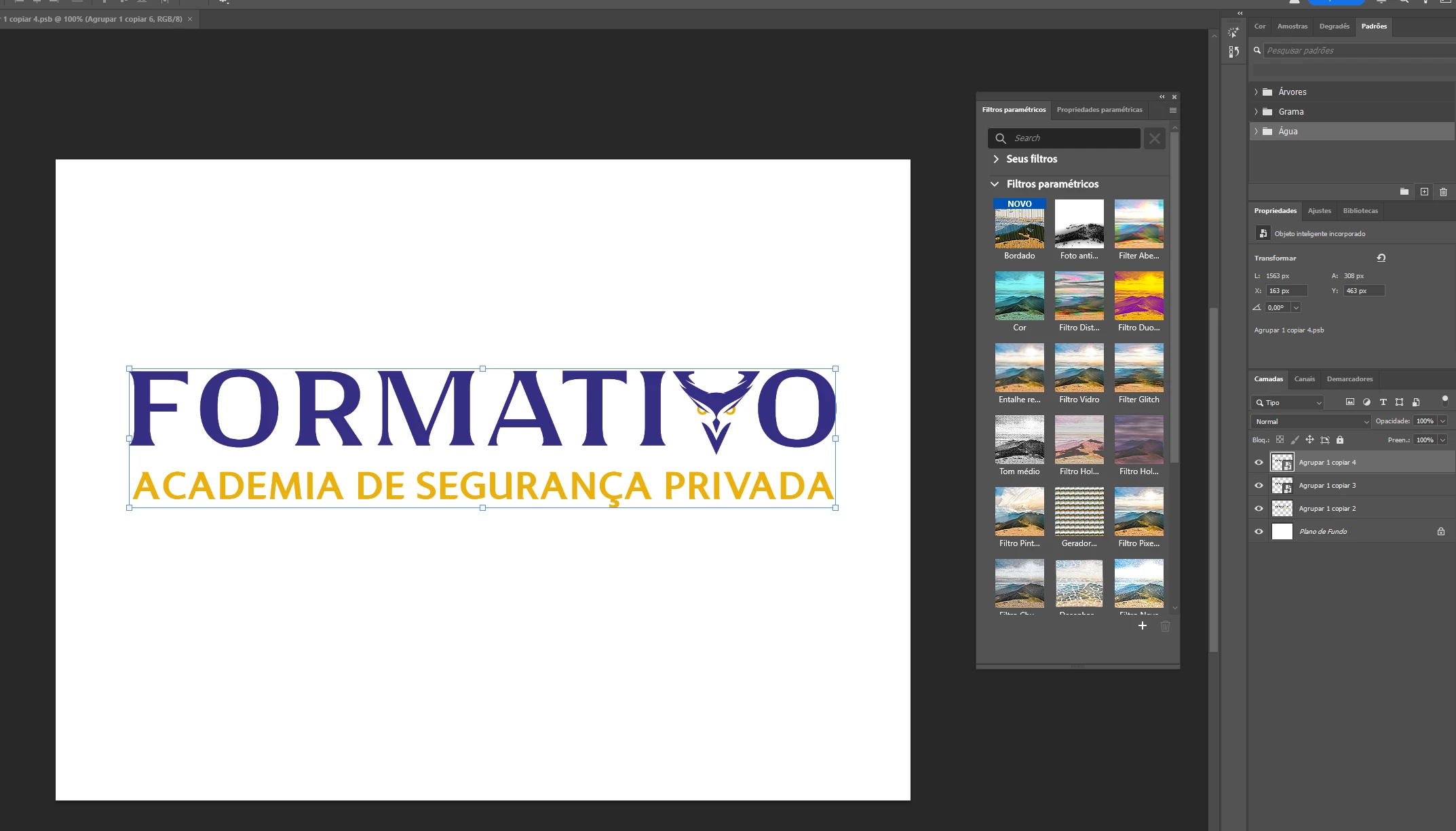Create new pattern in Padrões panel

pyautogui.click(x=1424, y=192)
